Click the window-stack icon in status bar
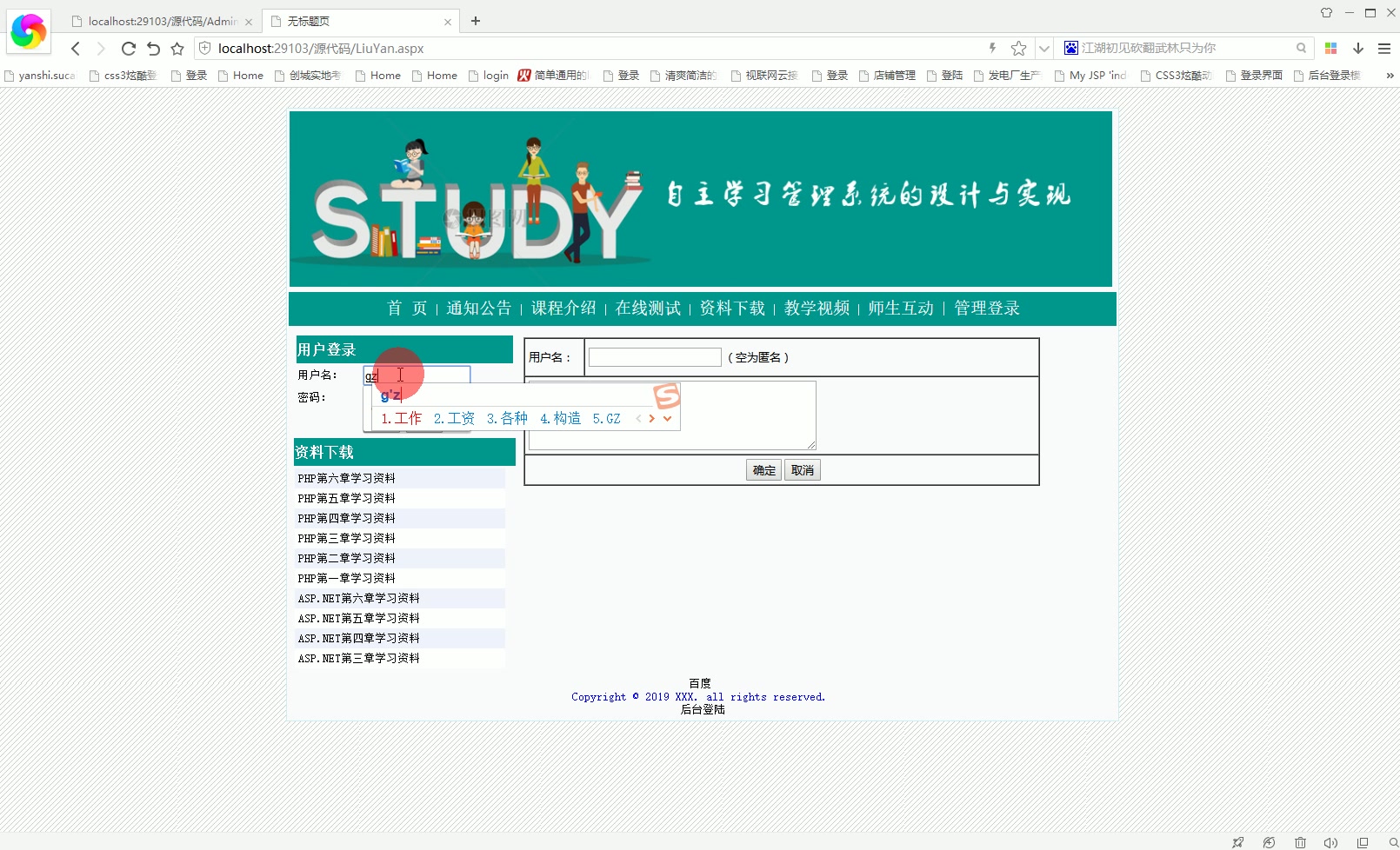The width and height of the screenshot is (1400, 850). [x=1363, y=842]
